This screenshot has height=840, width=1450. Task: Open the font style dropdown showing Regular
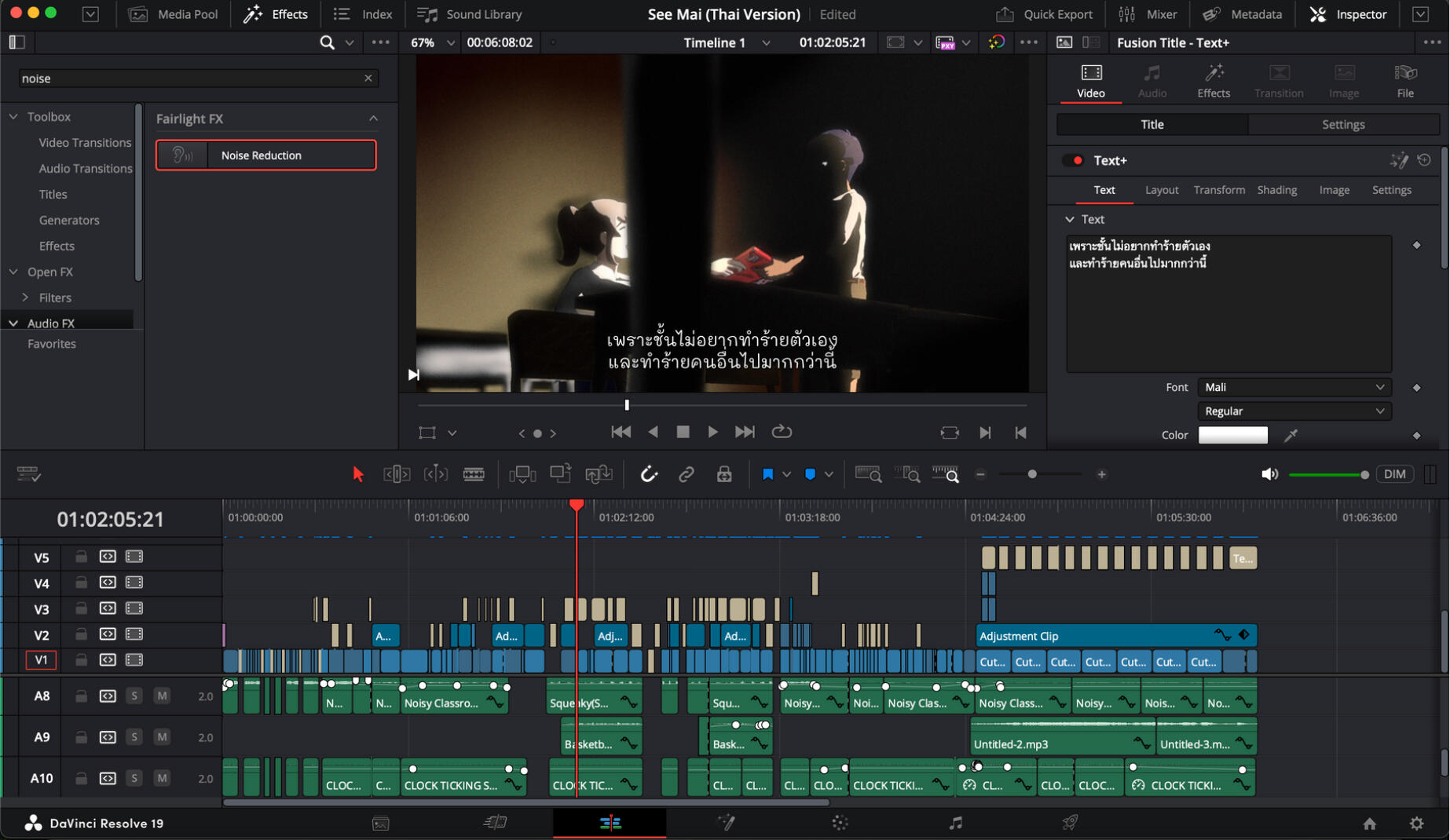click(1294, 411)
